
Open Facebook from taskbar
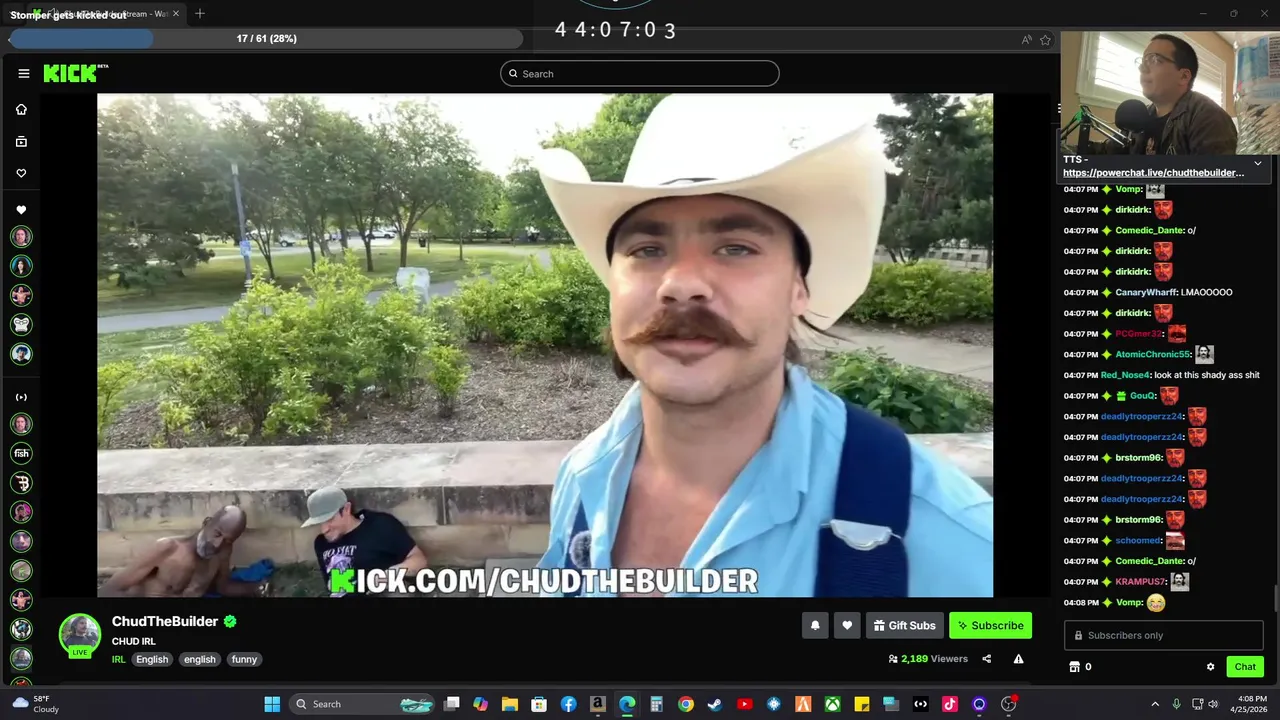(568, 704)
